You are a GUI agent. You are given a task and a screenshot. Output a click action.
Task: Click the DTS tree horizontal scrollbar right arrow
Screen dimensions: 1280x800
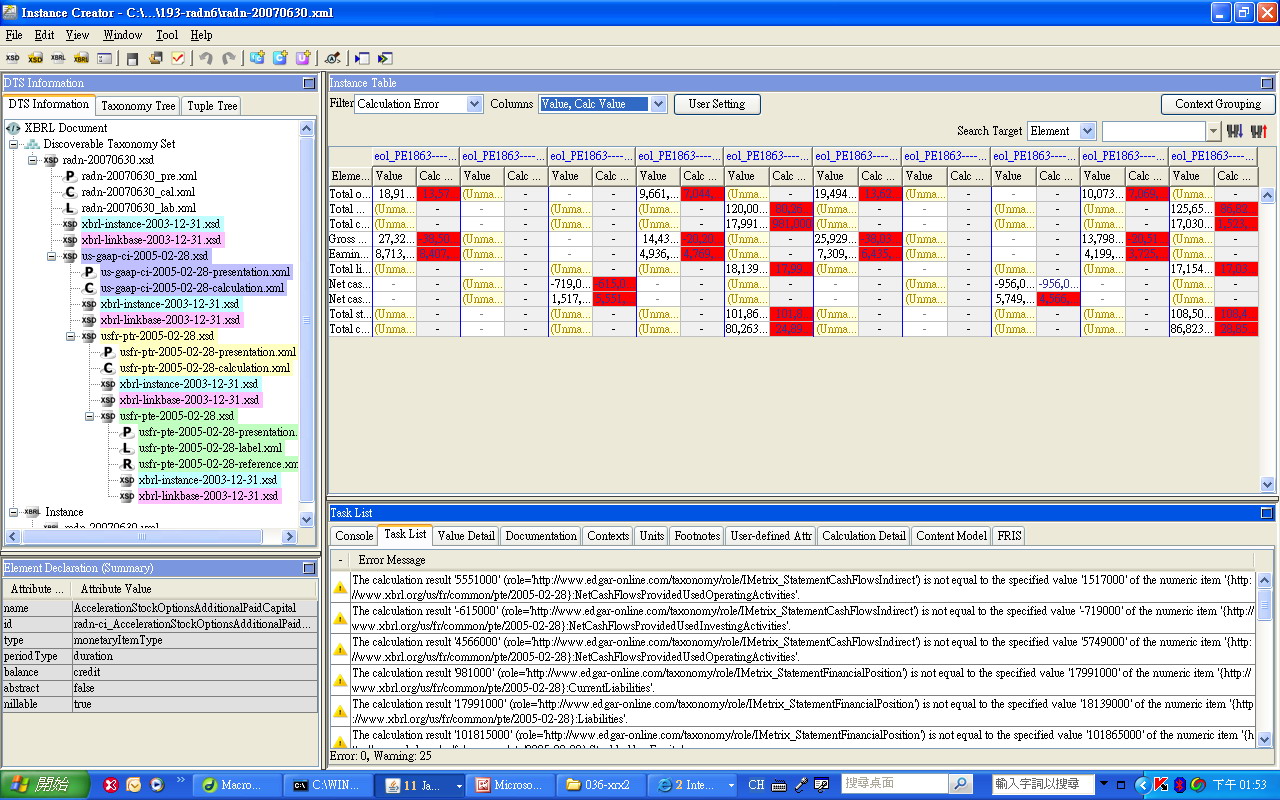click(x=290, y=536)
